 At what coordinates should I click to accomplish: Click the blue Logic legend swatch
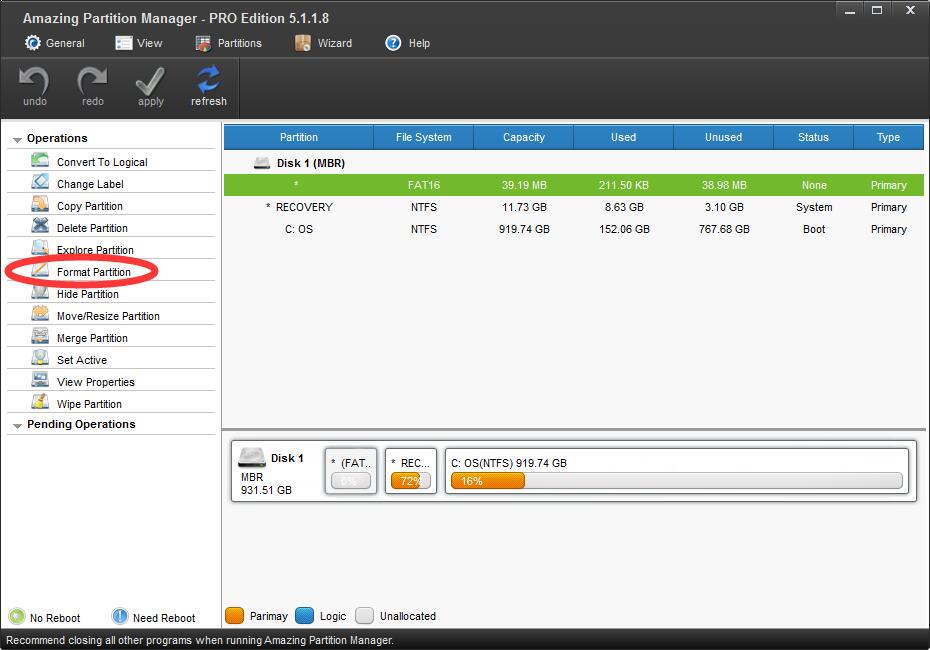tap(304, 616)
